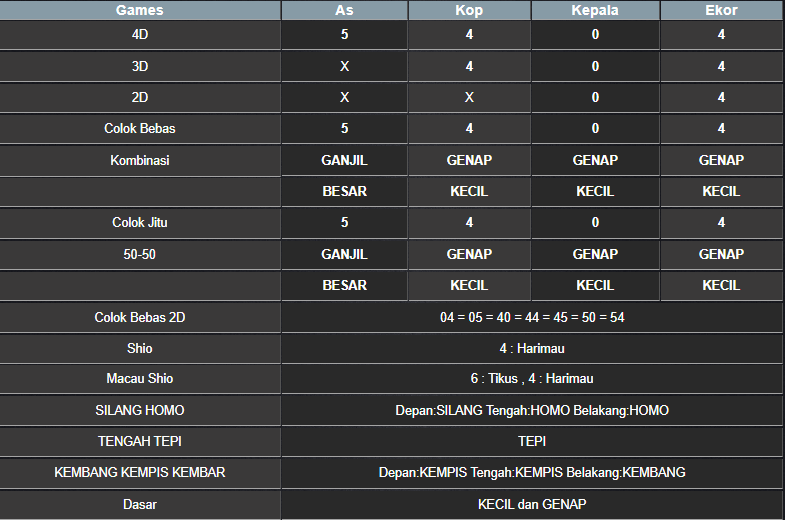Select the Colok Bebas 2D label

tap(140, 317)
